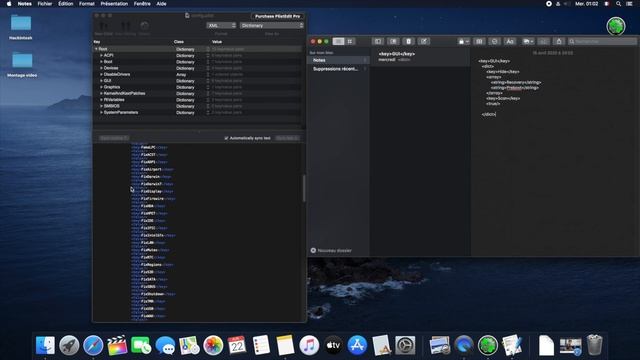Expand the Graphics node
This screenshot has width=640, height=360.
point(101,87)
